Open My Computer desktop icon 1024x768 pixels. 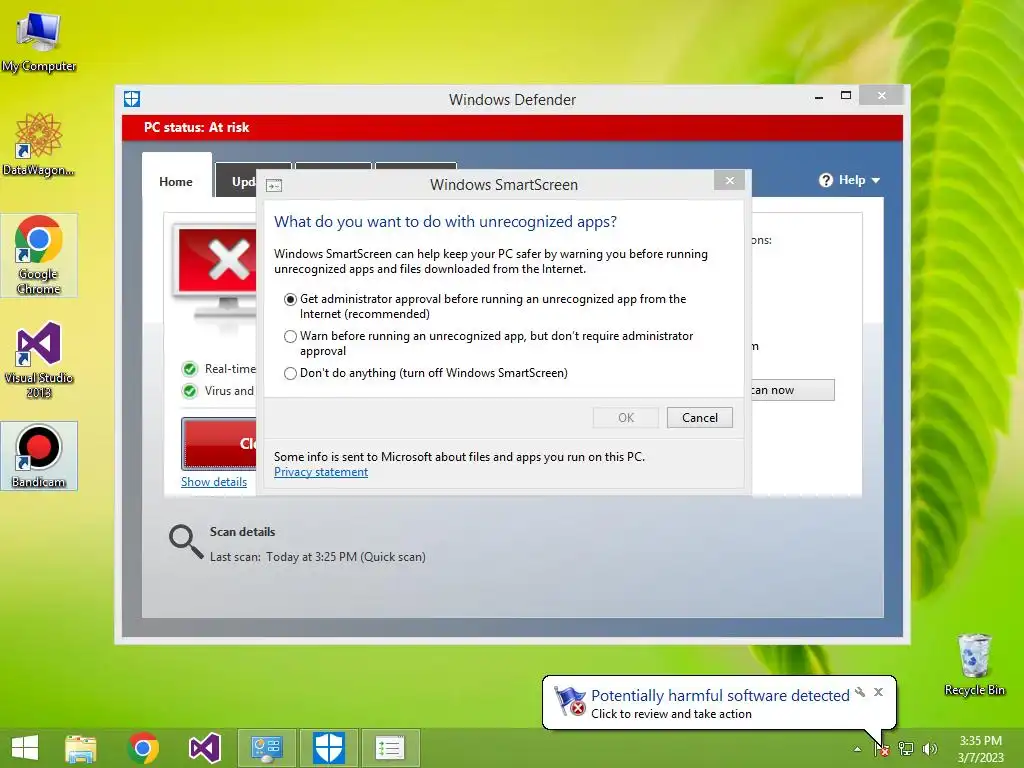pos(39,40)
